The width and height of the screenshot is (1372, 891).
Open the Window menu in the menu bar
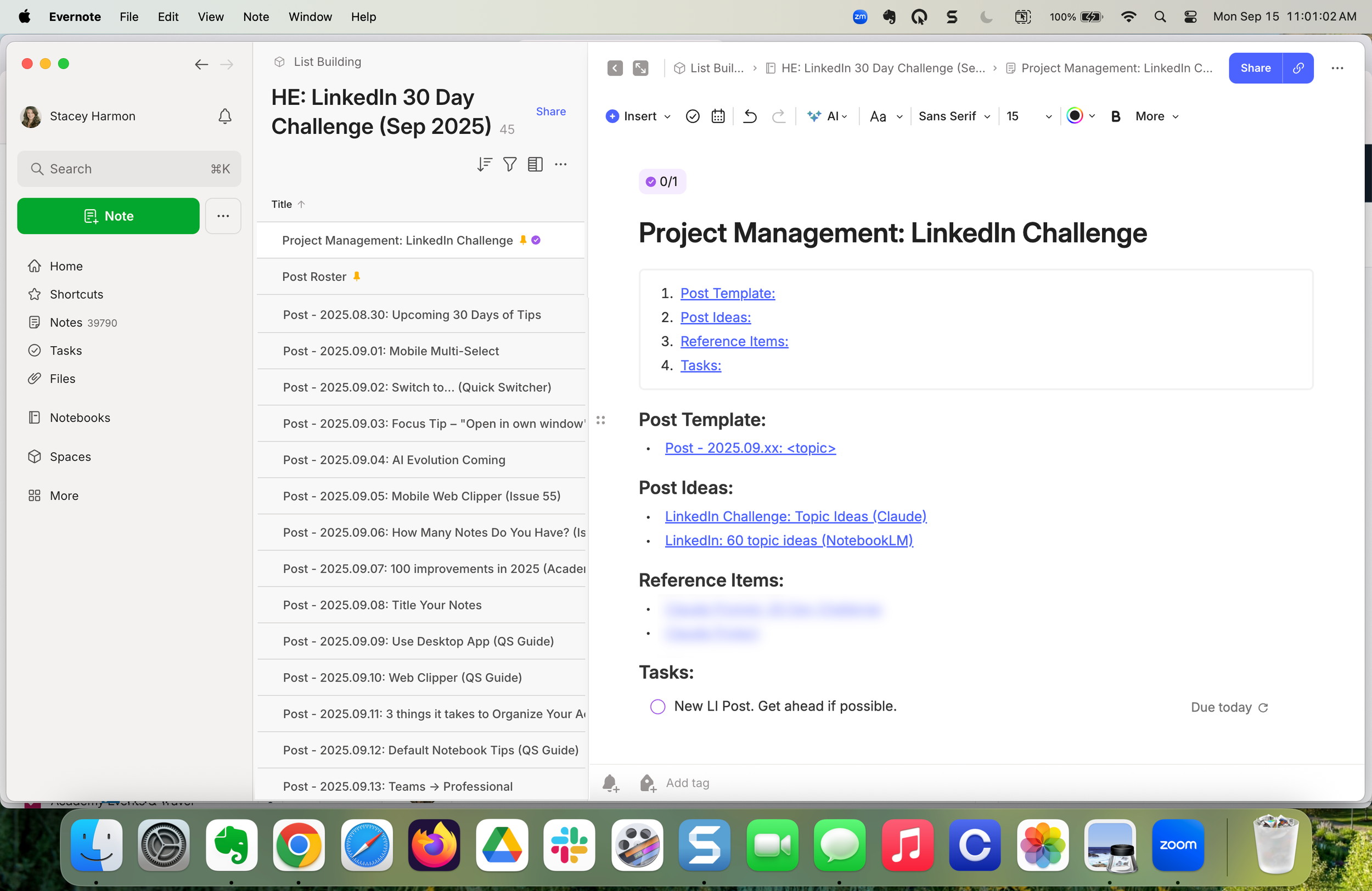[310, 16]
